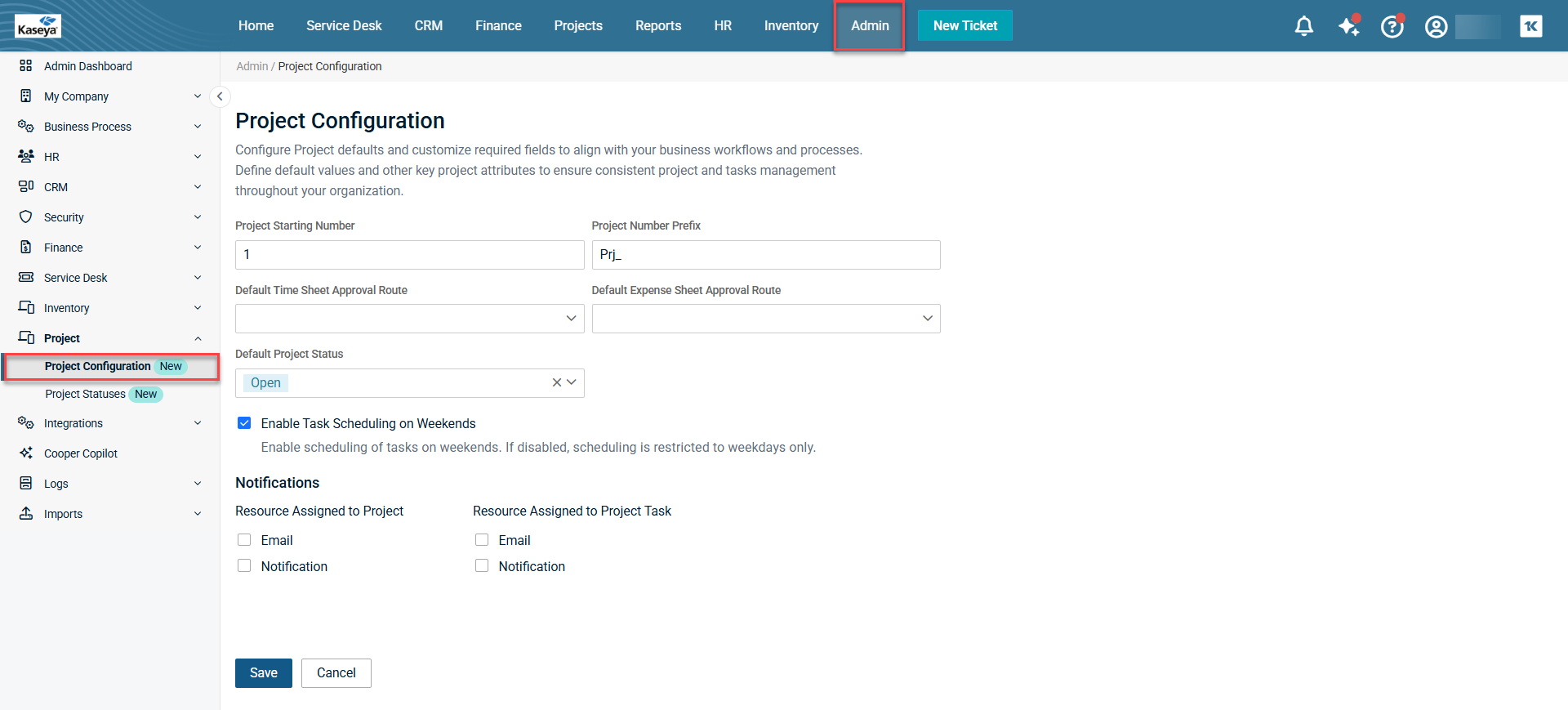Enable Email for Resource Assigned to Project
Viewport: 1568px width, 710px height.
pyautogui.click(x=244, y=540)
